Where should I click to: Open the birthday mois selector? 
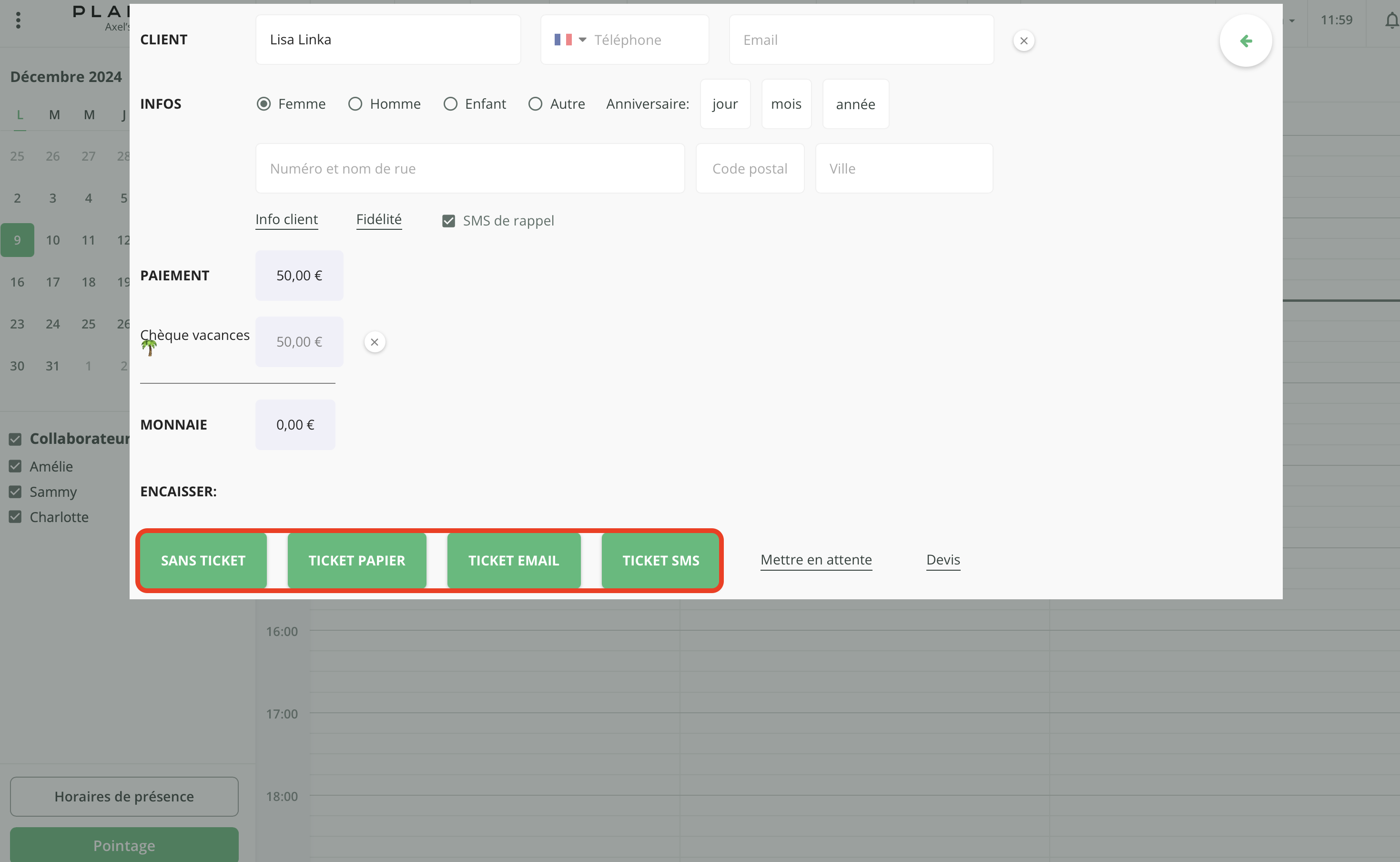786,104
